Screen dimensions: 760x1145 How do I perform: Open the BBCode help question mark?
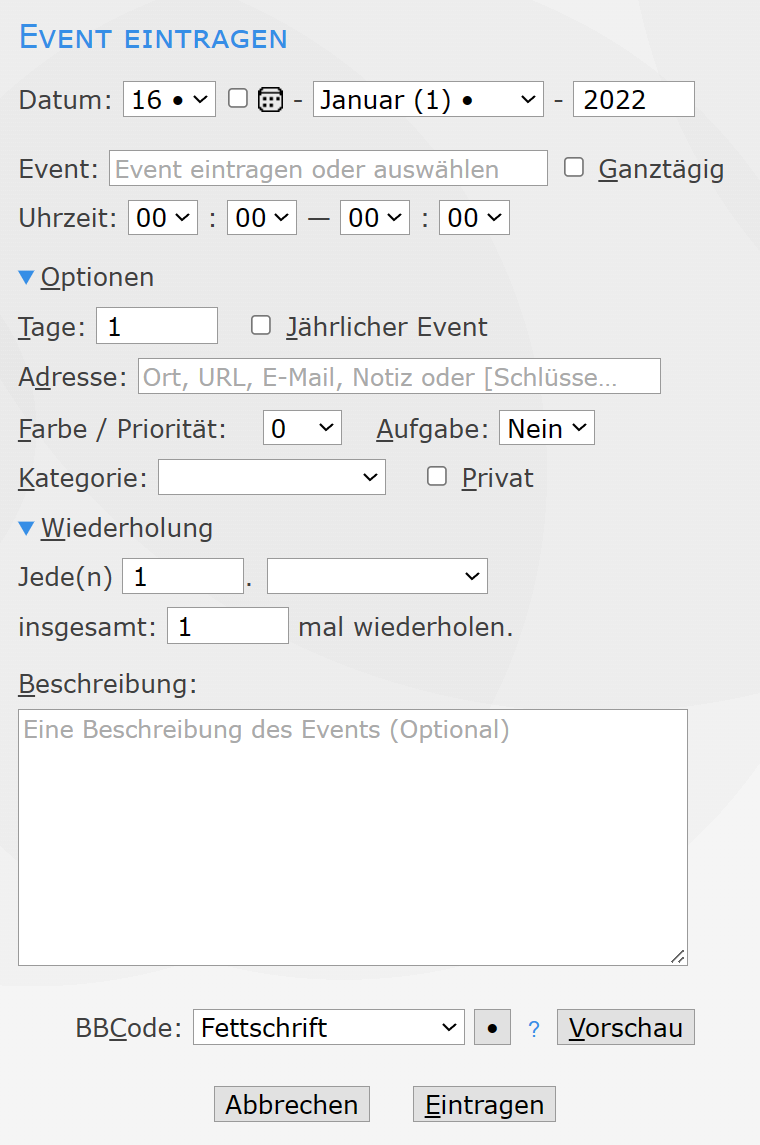tap(534, 1028)
